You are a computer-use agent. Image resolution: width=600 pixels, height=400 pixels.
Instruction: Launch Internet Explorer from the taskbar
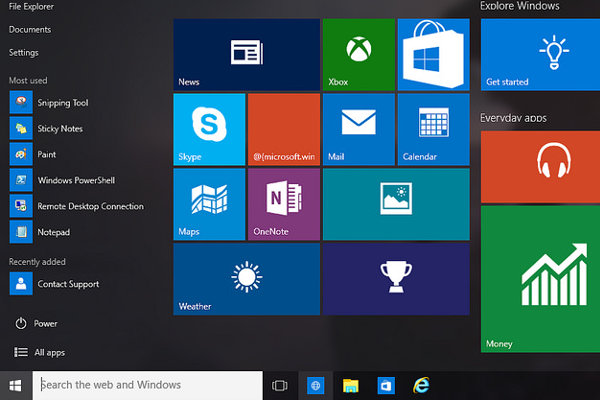[421, 385]
